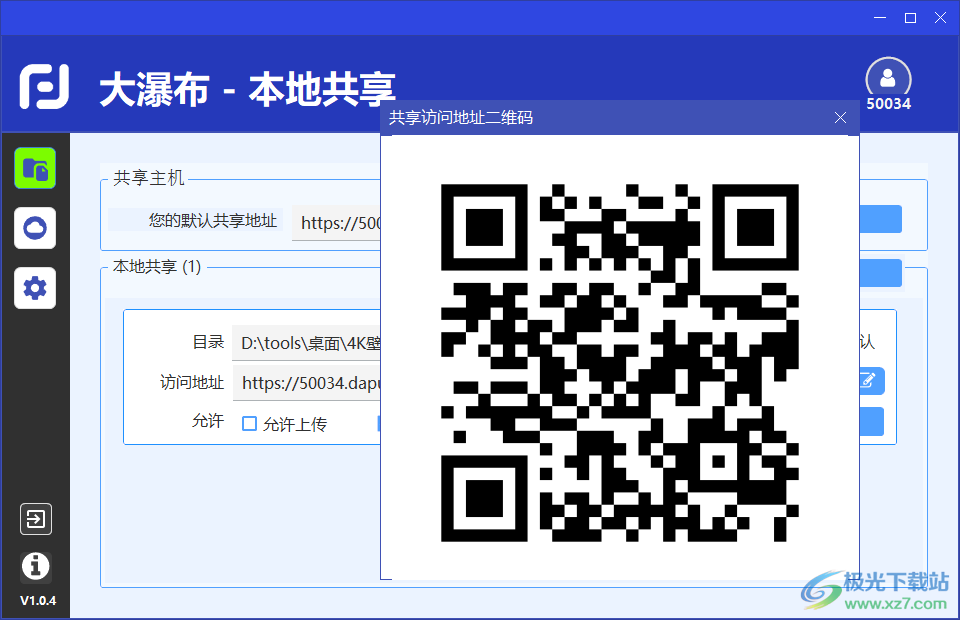The width and height of the screenshot is (960, 620).
Task: Click the blue button in 共享主机 section
Action: [x=880, y=219]
